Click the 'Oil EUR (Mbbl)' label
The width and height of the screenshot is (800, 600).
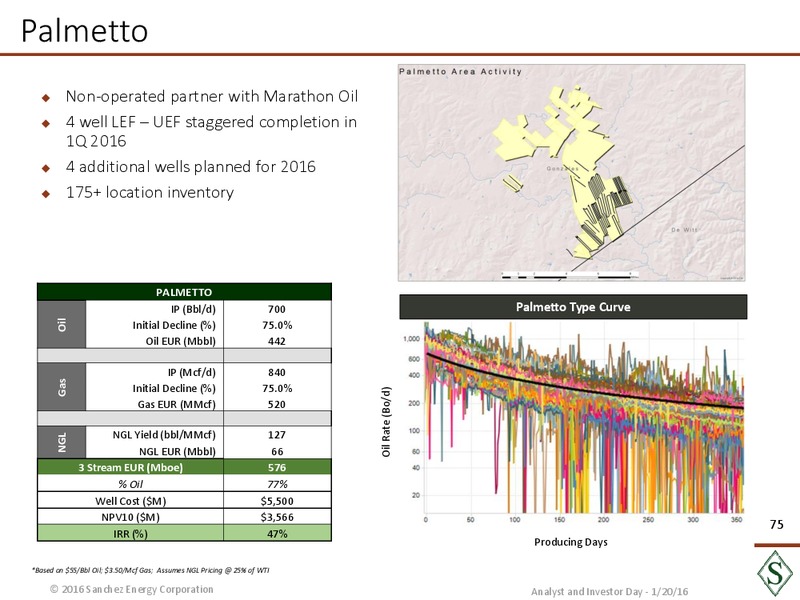[181, 341]
